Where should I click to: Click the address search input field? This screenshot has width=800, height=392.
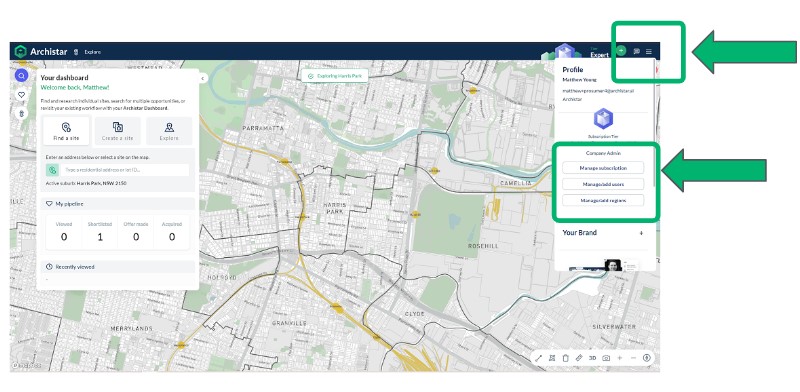click(124, 170)
